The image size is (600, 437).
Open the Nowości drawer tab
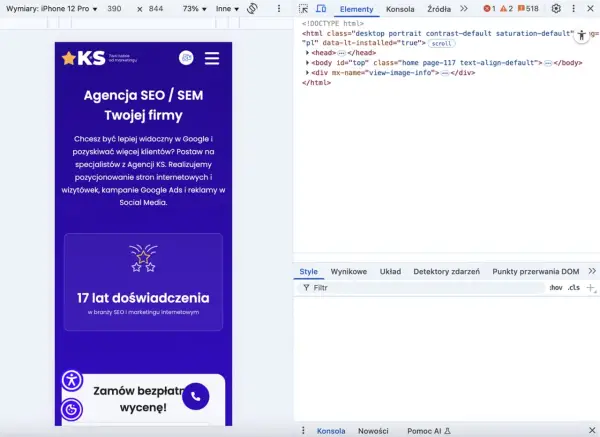tap(373, 431)
